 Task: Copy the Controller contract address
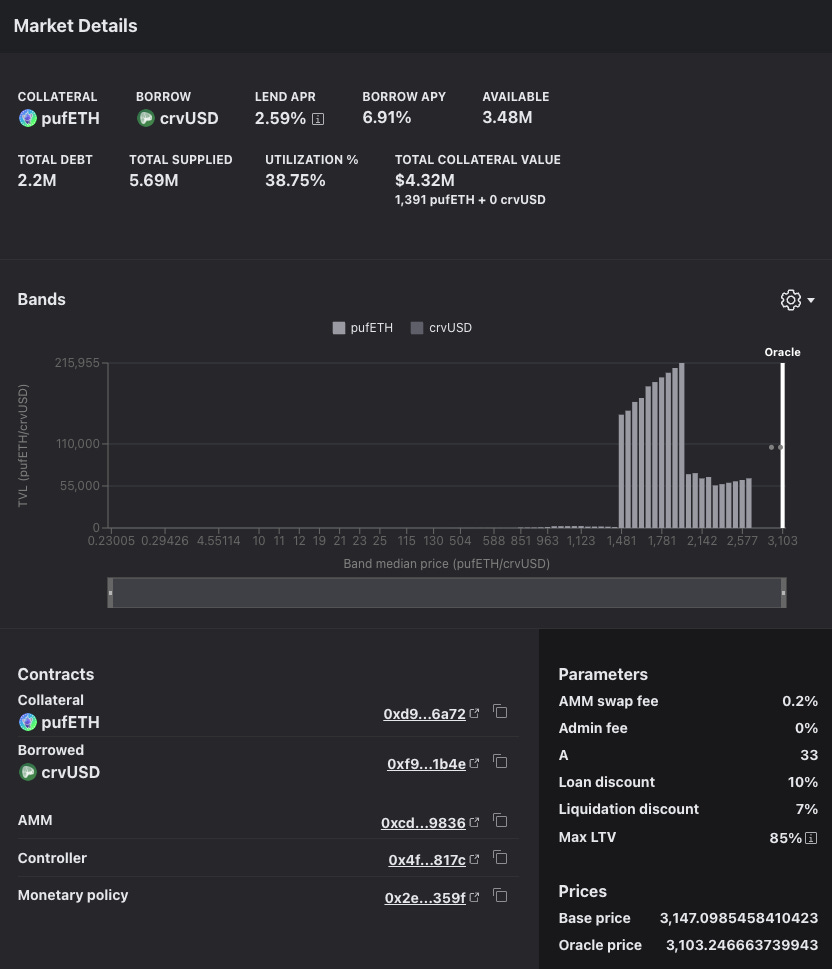[x=500, y=858]
